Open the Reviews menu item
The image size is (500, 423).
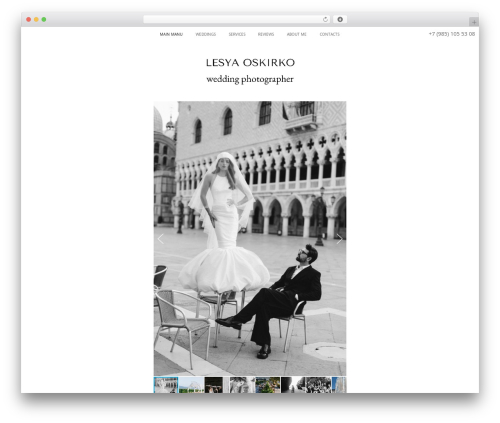click(x=266, y=34)
